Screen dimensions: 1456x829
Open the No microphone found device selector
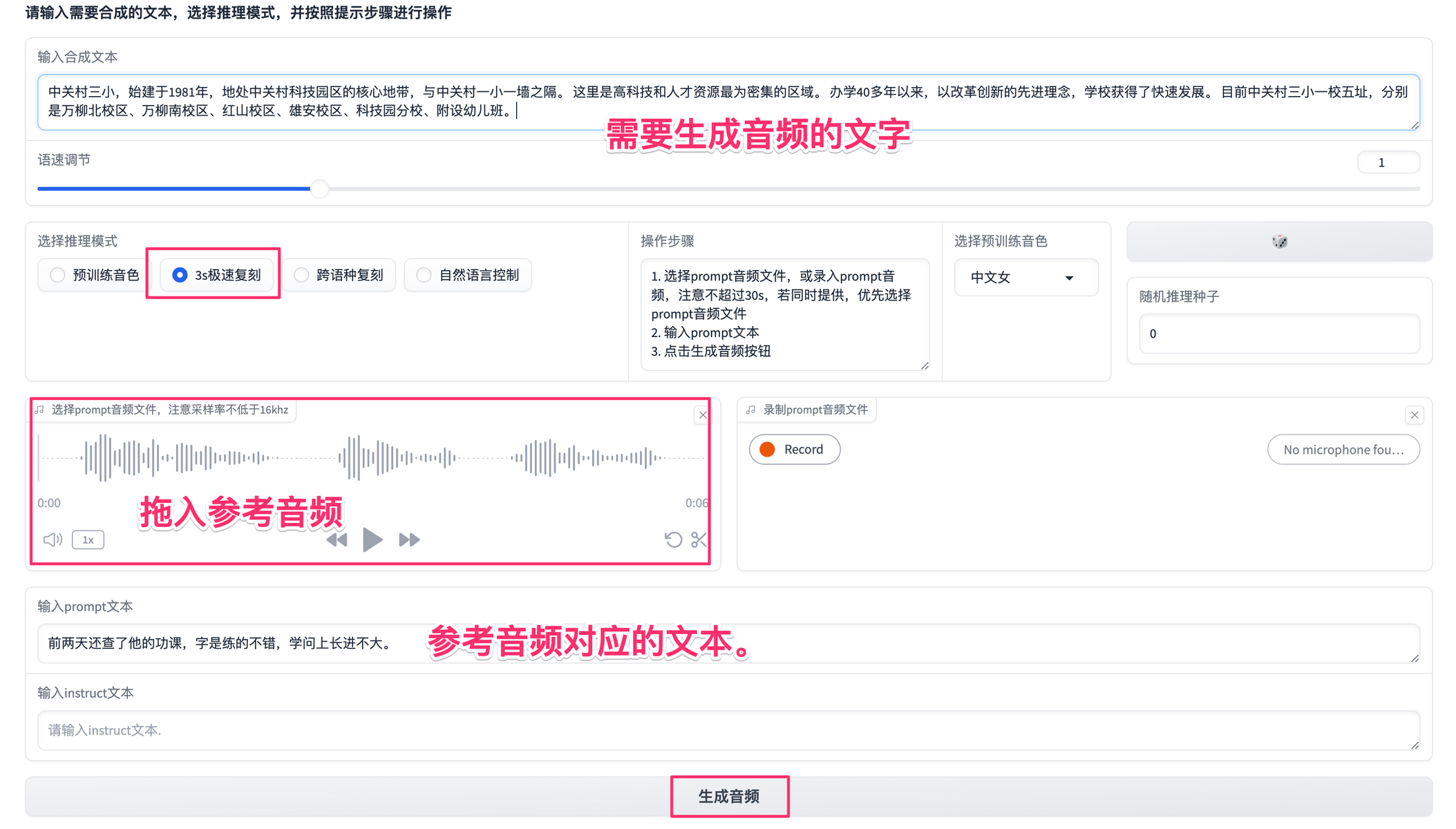coord(1343,450)
